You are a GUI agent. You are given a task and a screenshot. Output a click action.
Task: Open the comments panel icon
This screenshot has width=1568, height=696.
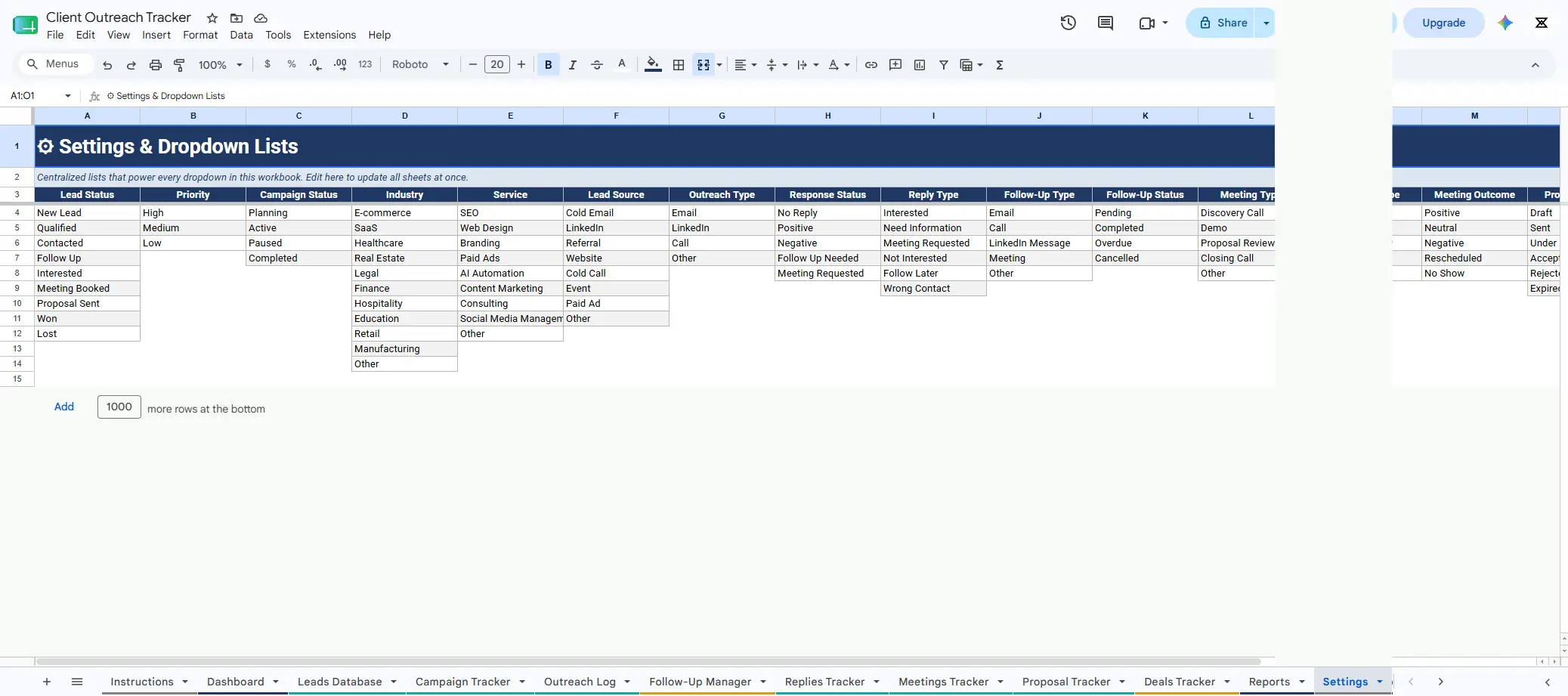click(x=1105, y=23)
